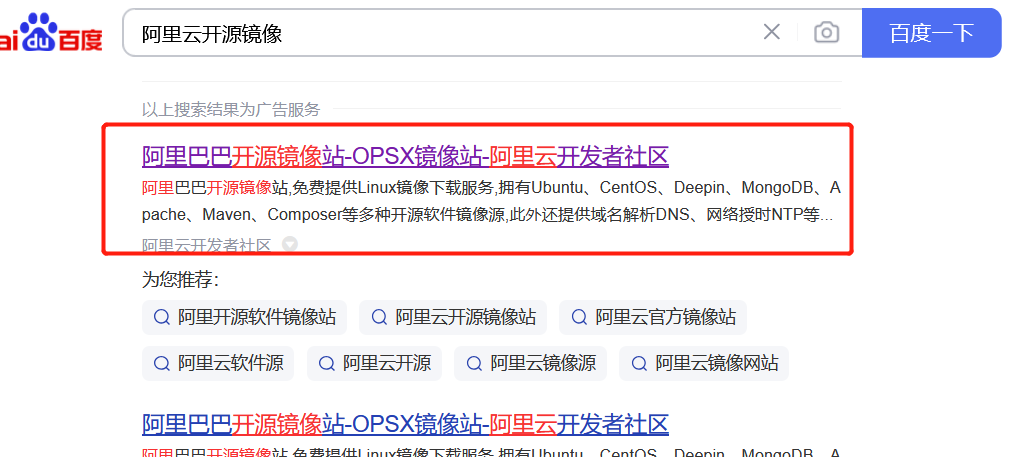Viewport: 1032px width, 457px height.
Task: Select suggestion 阿里云官方镜像站
Action: [653, 317]
